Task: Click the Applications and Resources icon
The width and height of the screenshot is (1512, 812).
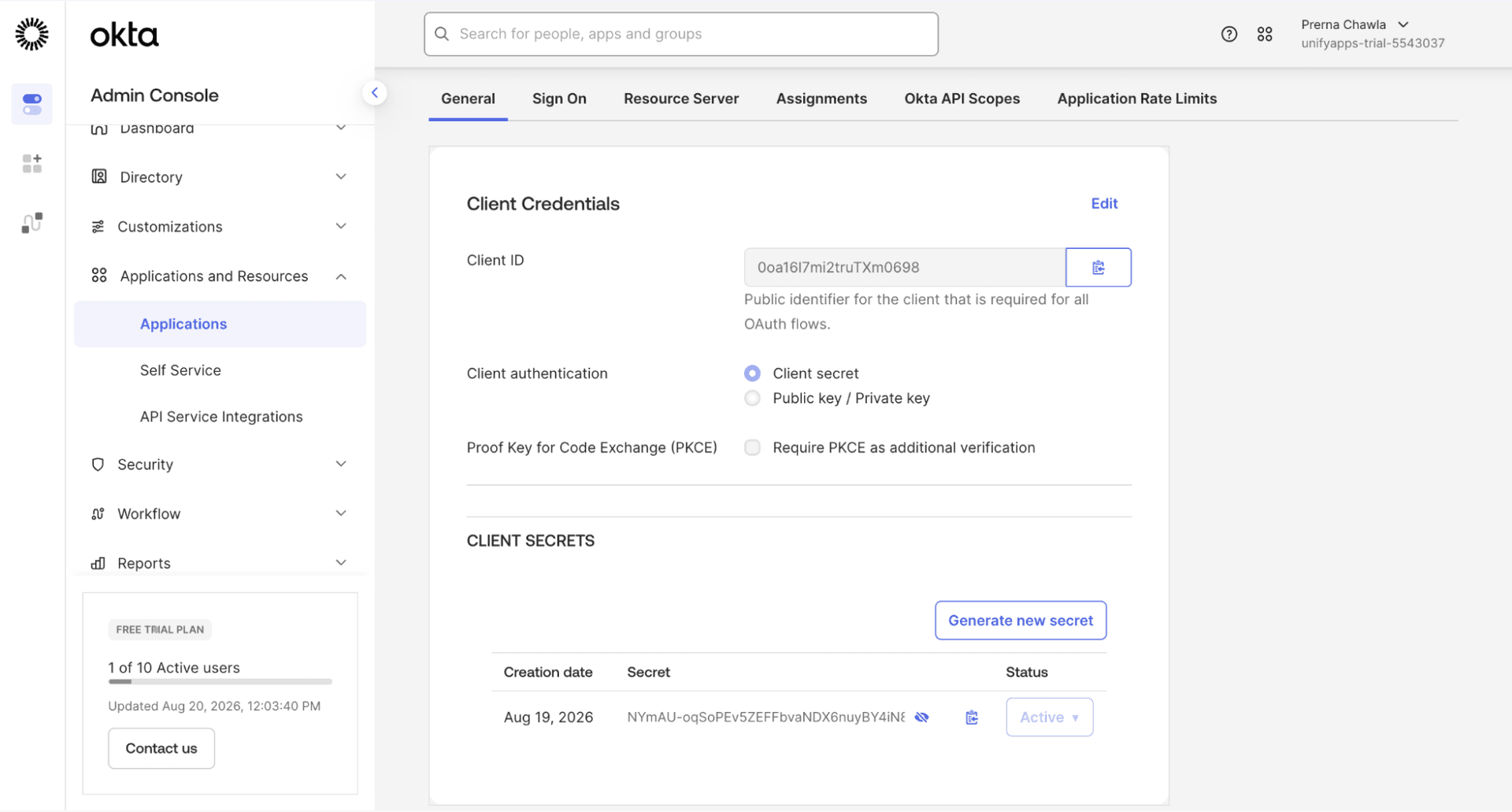Action: (99, 276)
